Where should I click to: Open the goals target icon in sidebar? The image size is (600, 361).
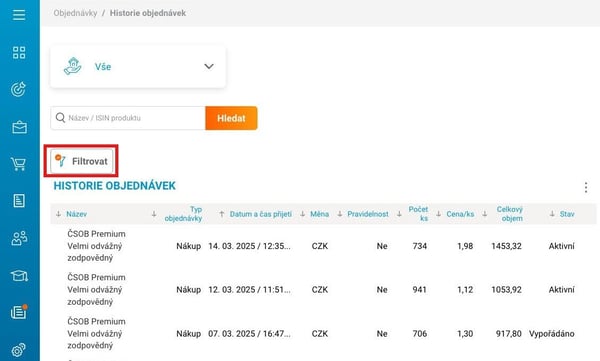tap(19, 89)
